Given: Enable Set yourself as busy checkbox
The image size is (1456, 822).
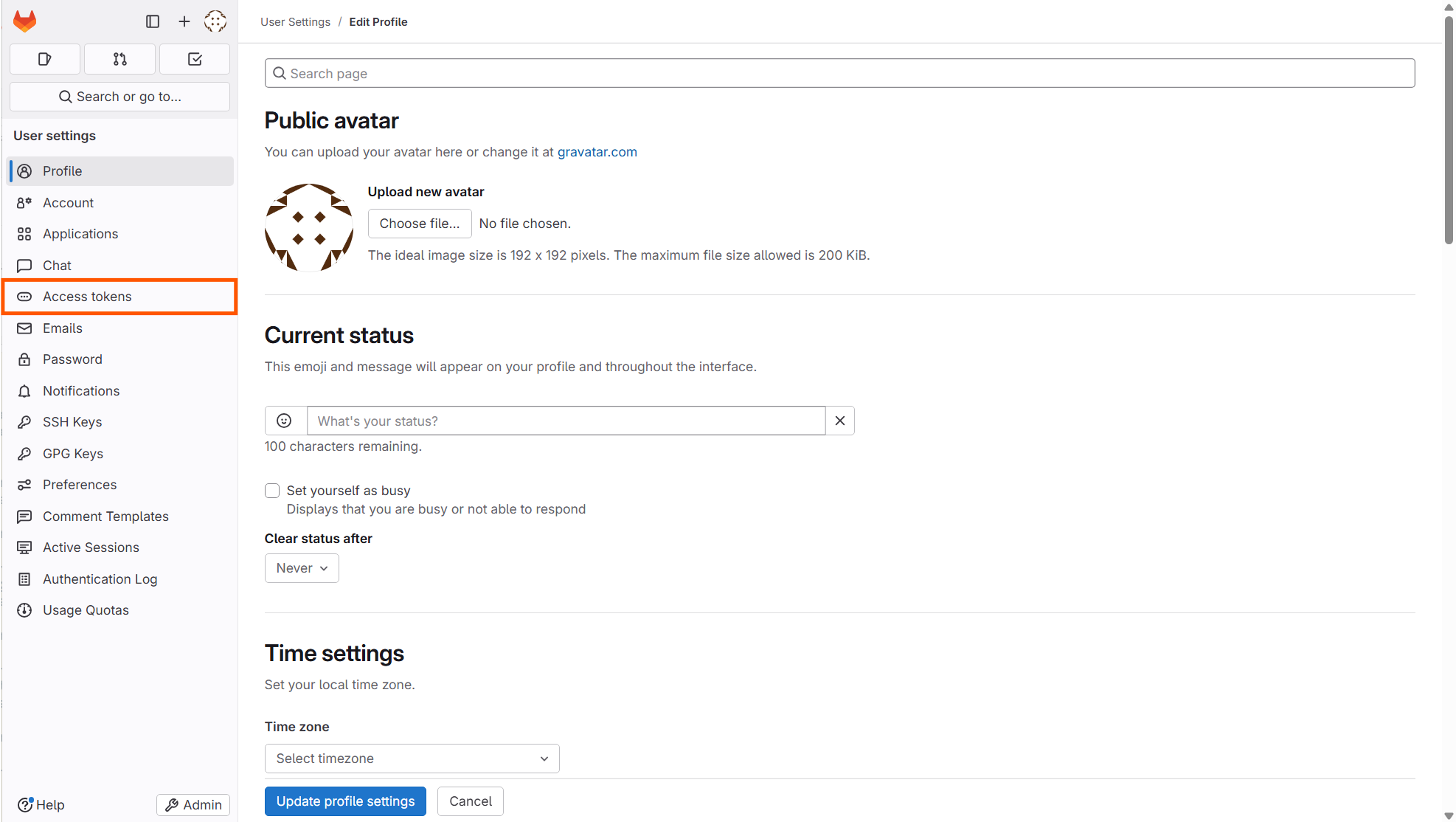Looking at the screenshot, I should [272, 491].
